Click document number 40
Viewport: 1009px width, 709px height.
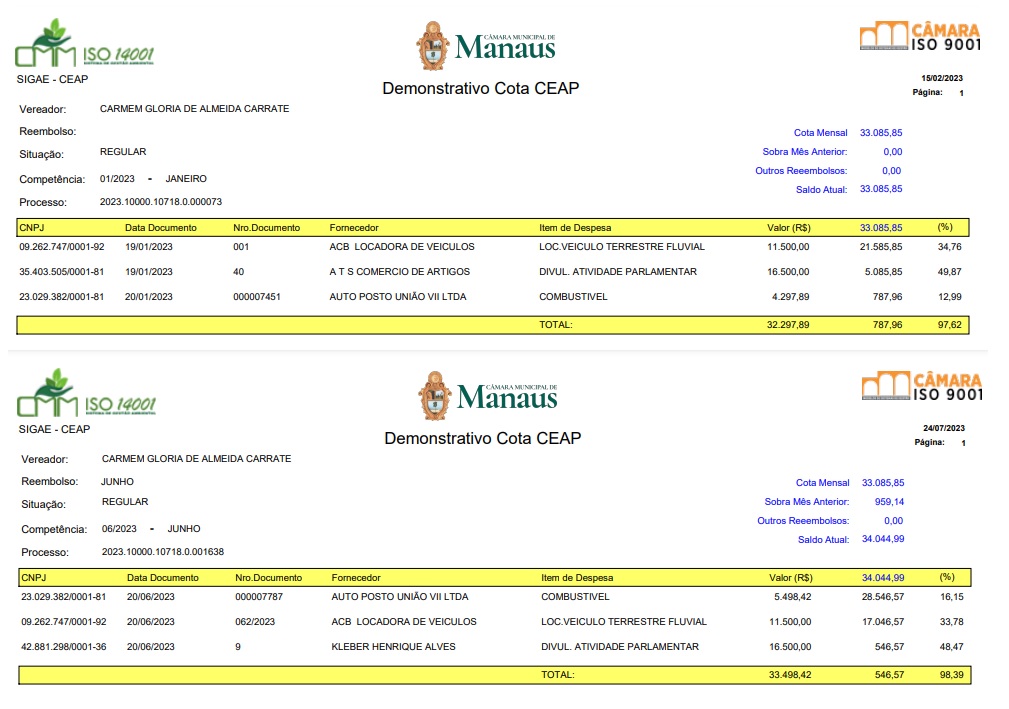click(238, 272)
